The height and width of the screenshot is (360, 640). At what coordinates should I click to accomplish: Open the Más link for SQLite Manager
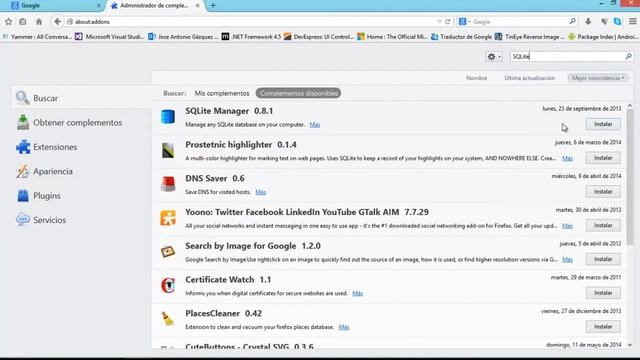314,124
